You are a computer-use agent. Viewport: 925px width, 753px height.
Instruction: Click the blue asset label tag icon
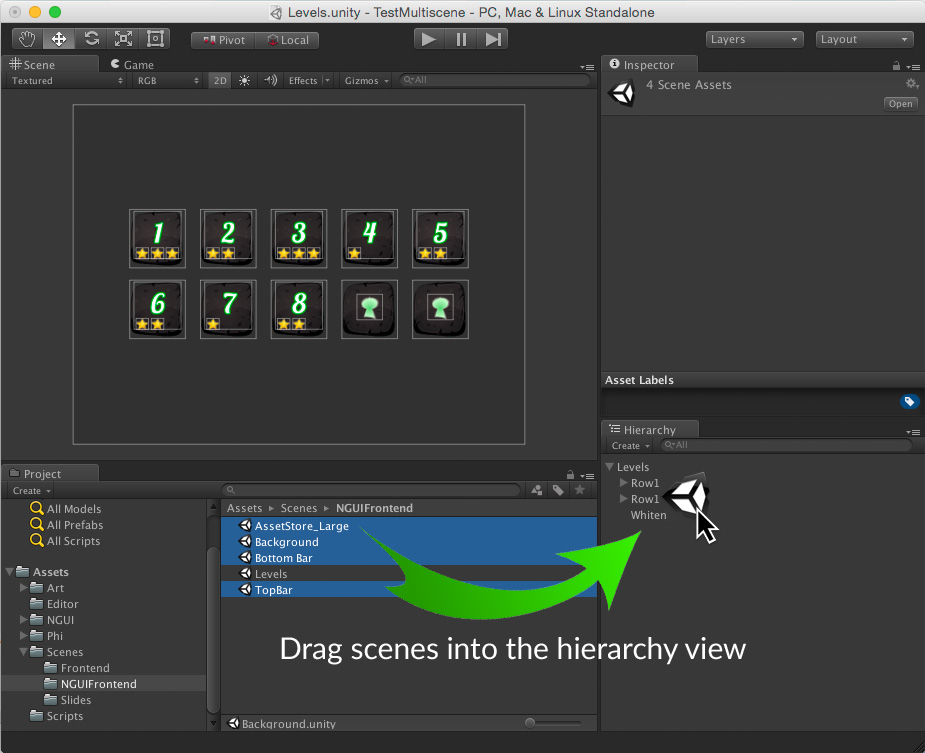[909, 401]
